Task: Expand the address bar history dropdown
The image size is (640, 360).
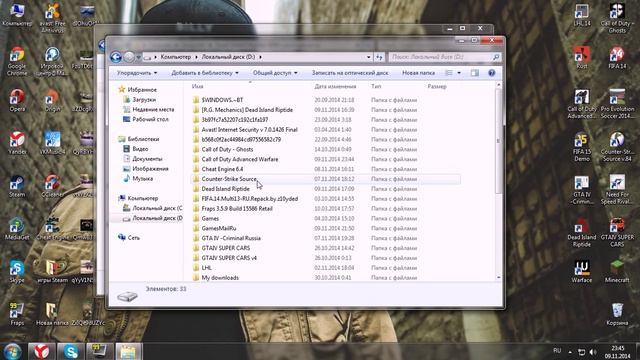Action: pos(369,57)
